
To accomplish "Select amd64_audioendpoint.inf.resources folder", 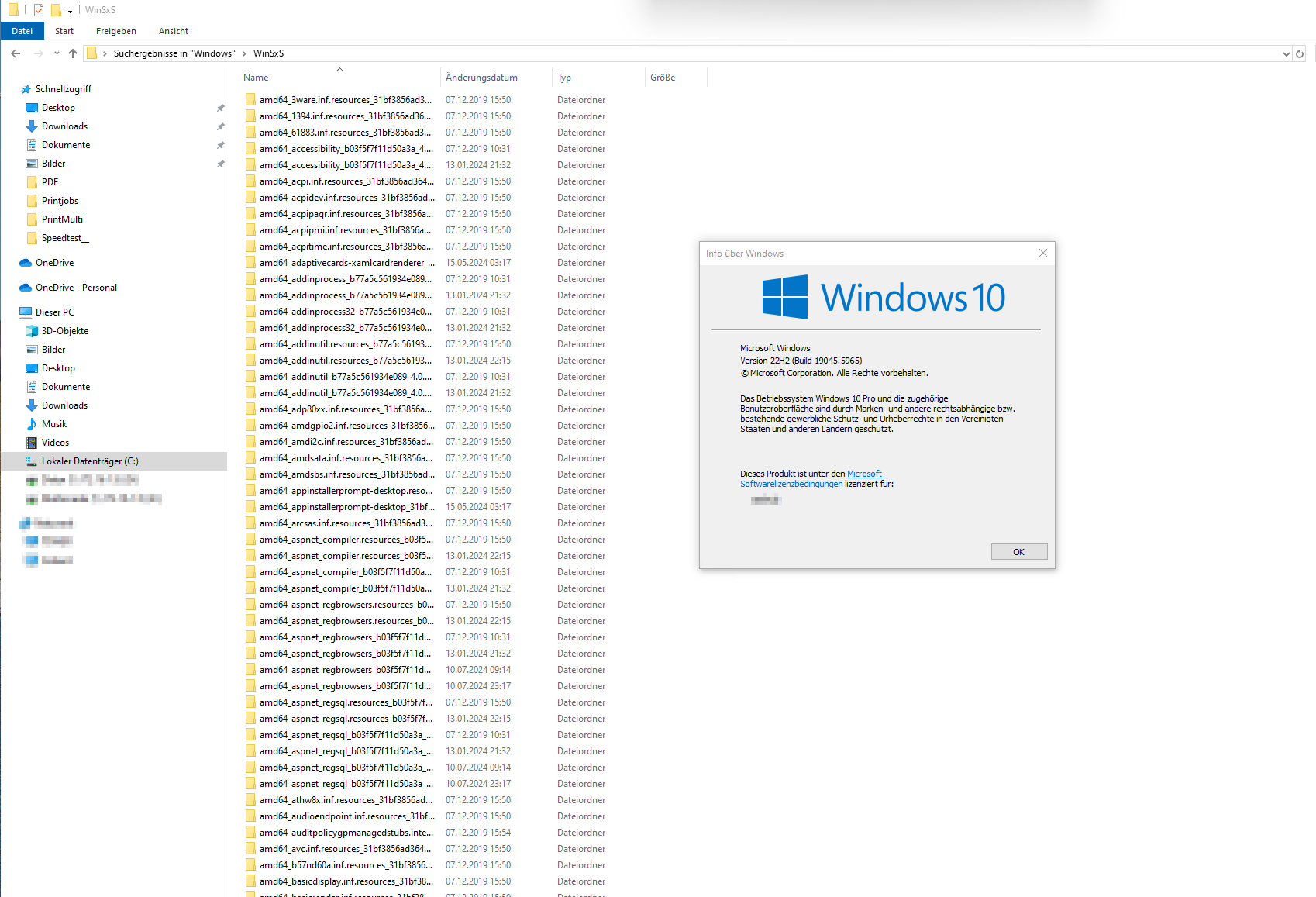I will [x=347, y=816].
